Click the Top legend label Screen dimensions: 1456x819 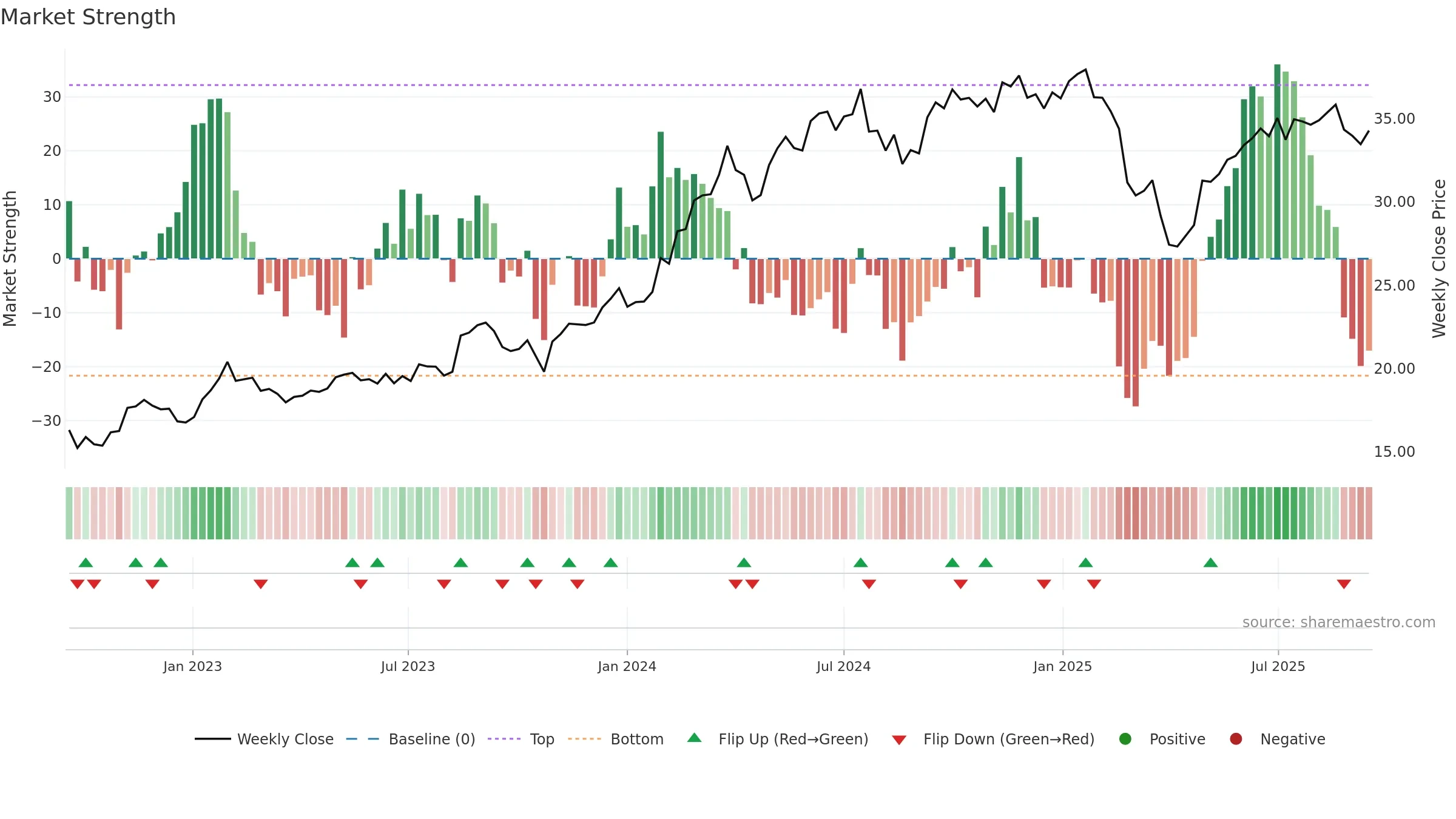542,739
